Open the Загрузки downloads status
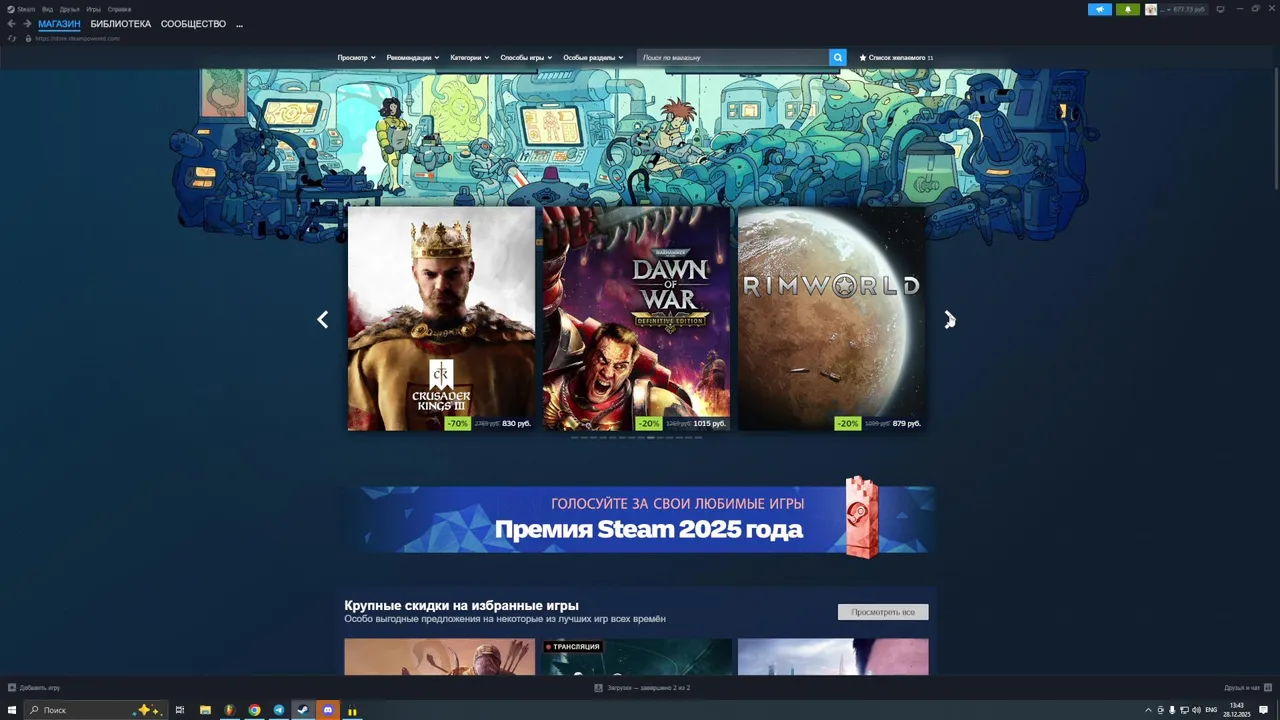1280x720 pixels. (642, 688)
